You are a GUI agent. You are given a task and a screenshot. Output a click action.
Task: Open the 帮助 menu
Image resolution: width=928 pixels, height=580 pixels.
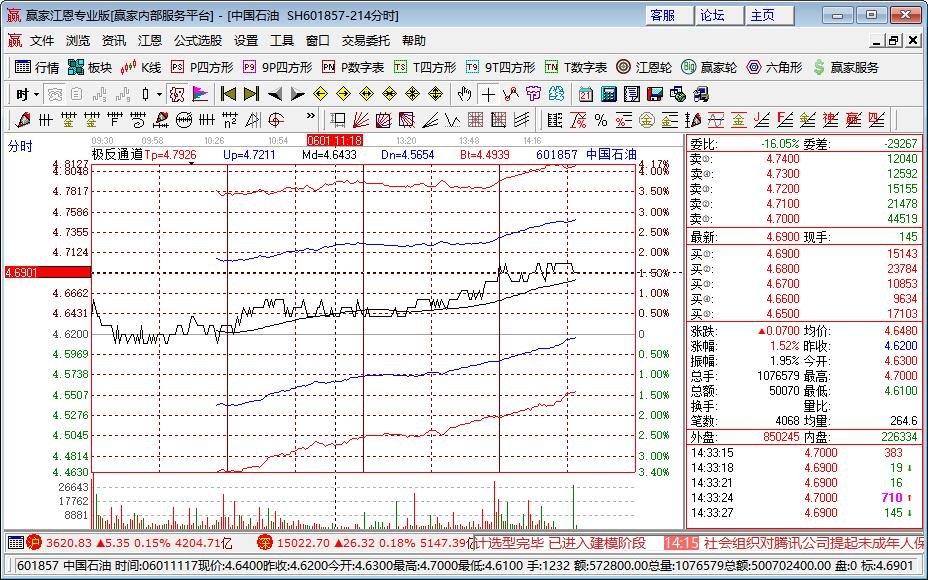(414, 41)
